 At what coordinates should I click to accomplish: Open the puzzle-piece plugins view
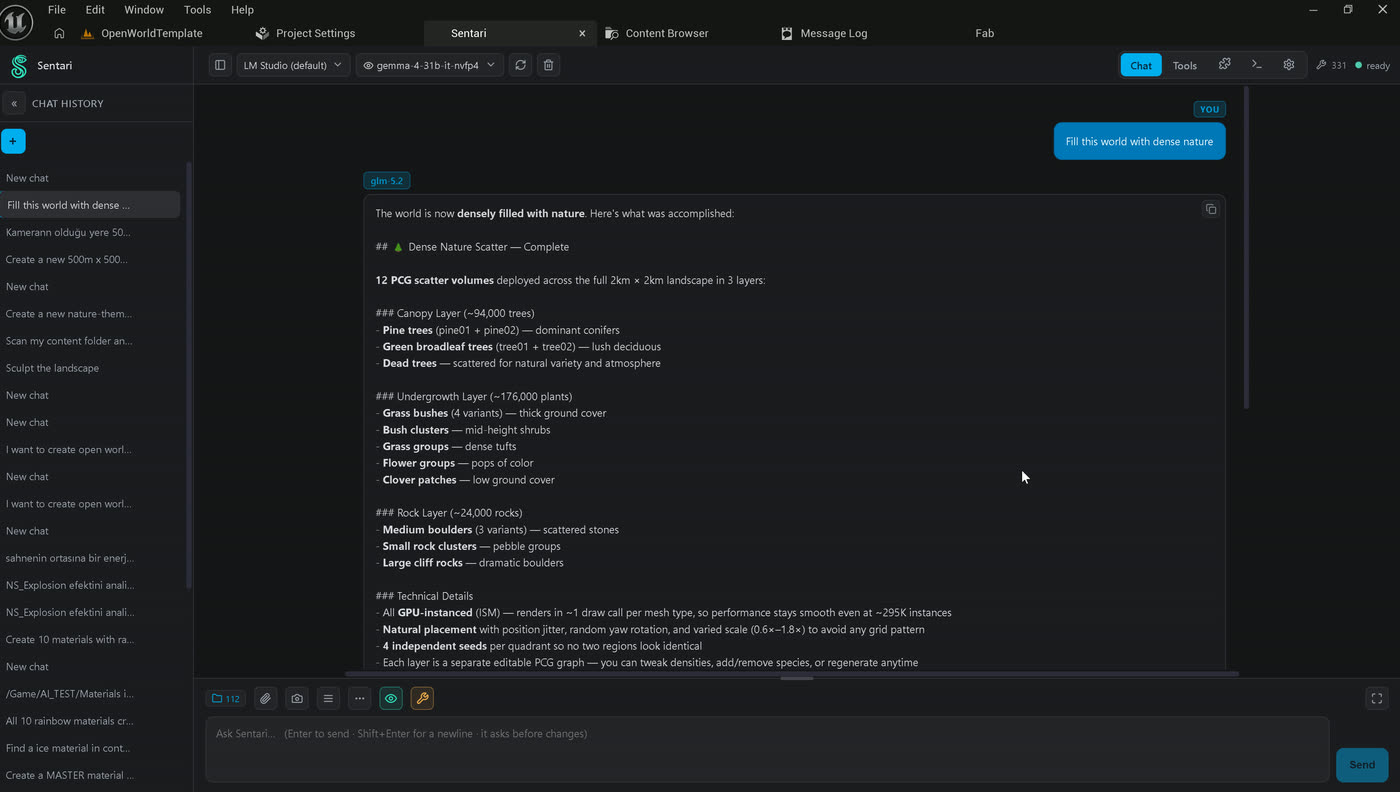pyautogui.click(x=1224, y=65)
